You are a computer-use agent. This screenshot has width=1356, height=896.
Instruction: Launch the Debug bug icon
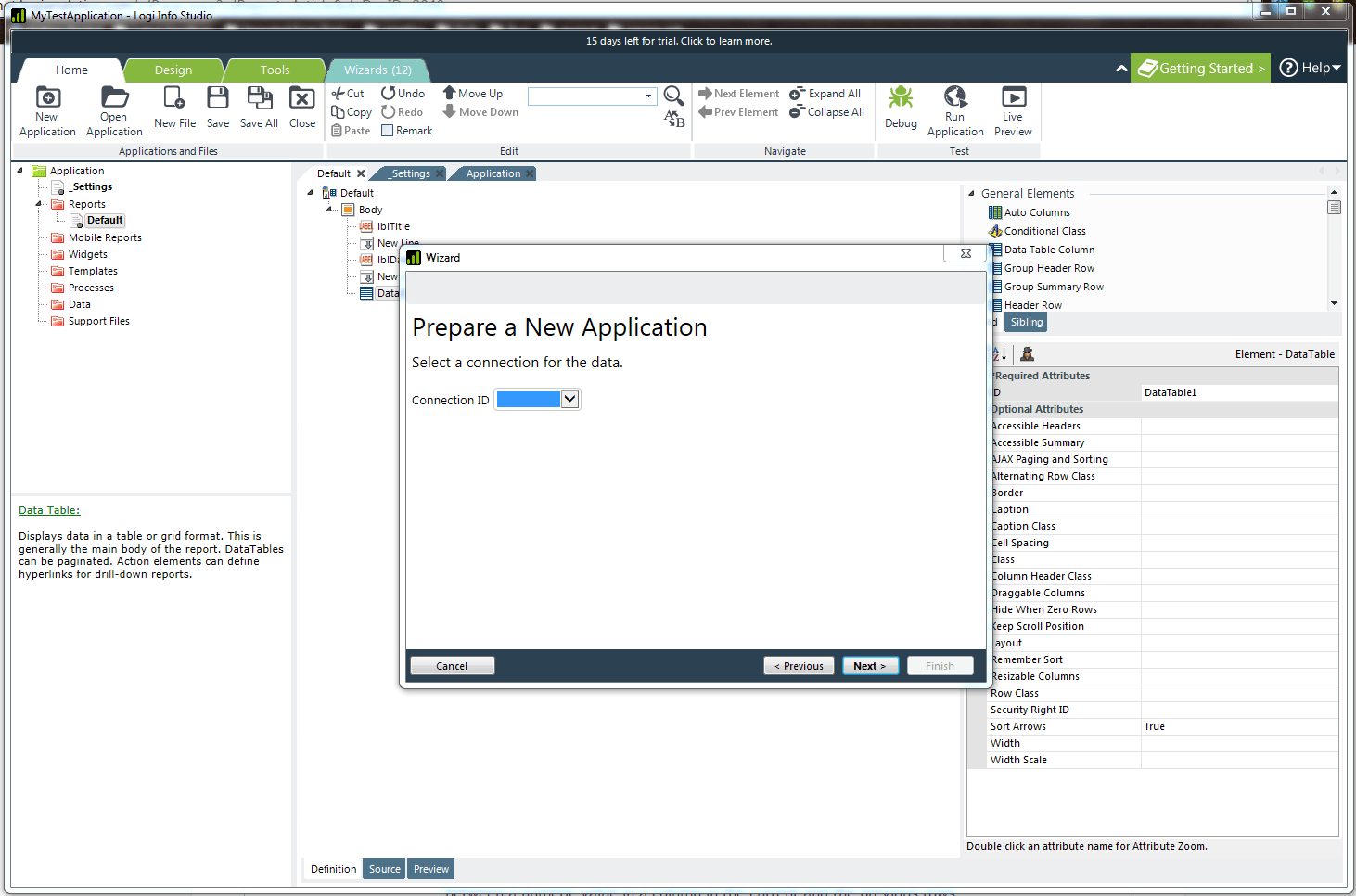pyautogui.click(x=900, y=98)
